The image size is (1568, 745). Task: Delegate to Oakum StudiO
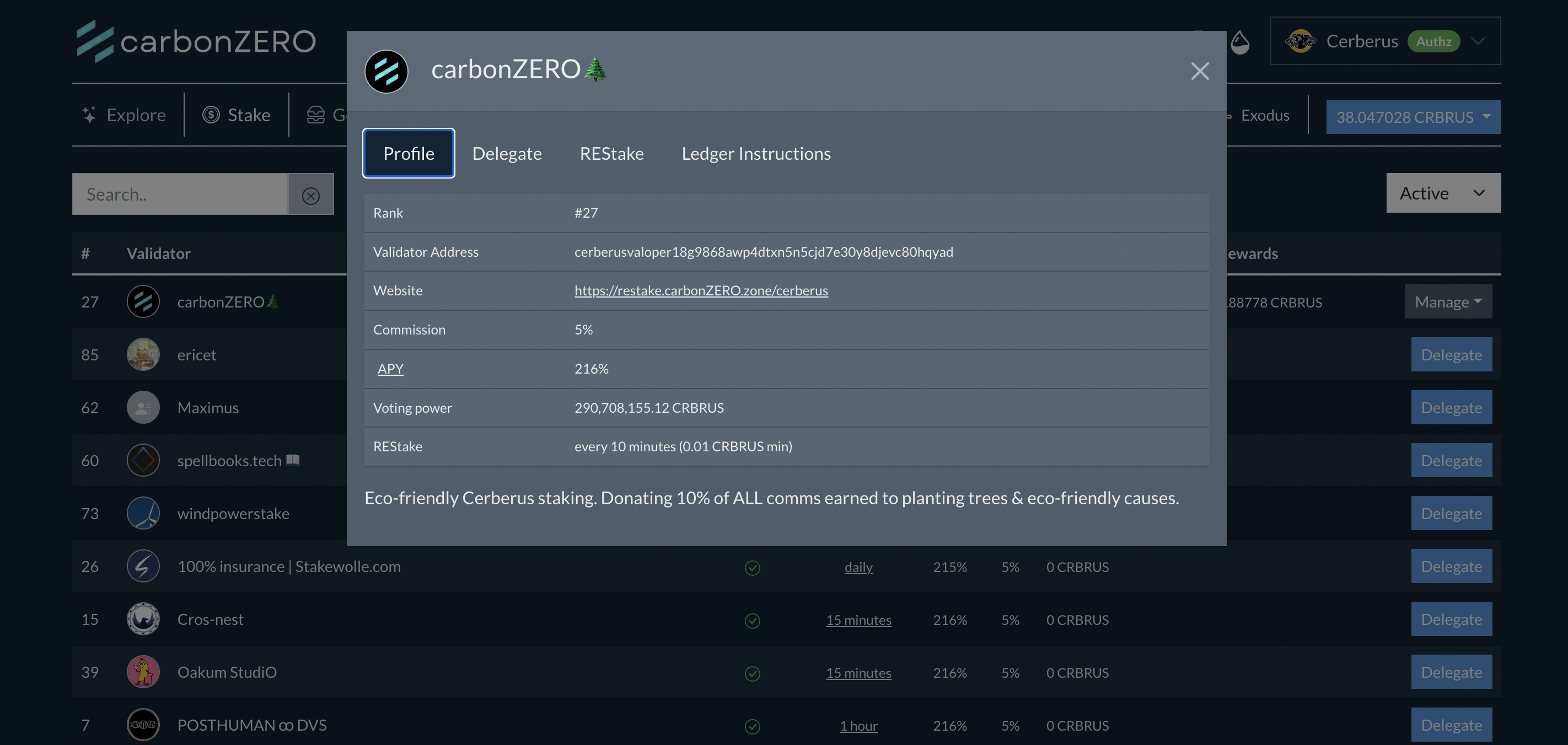coord(1452,672)
